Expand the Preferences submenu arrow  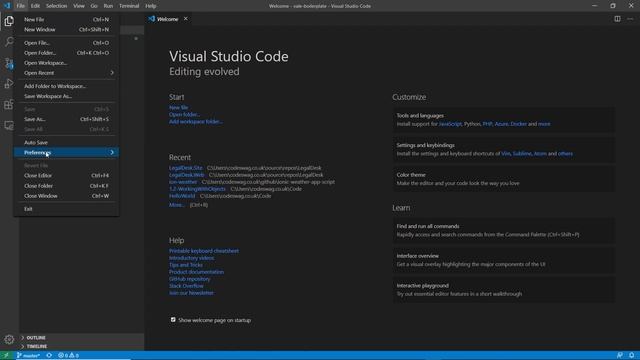coord(112,152)
